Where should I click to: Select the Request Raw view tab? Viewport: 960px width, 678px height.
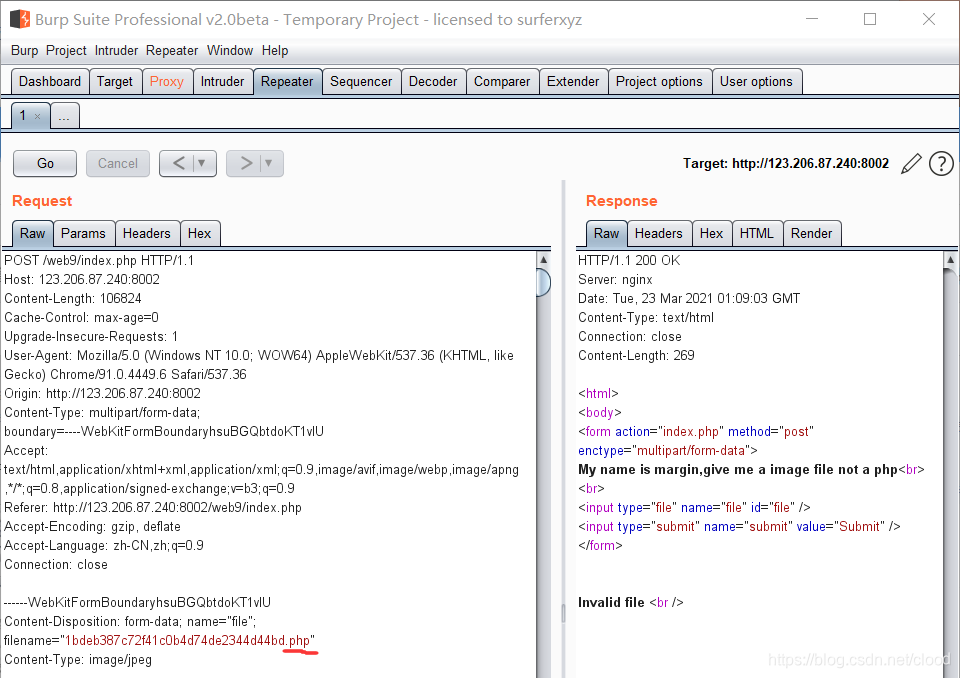(32, 233)
